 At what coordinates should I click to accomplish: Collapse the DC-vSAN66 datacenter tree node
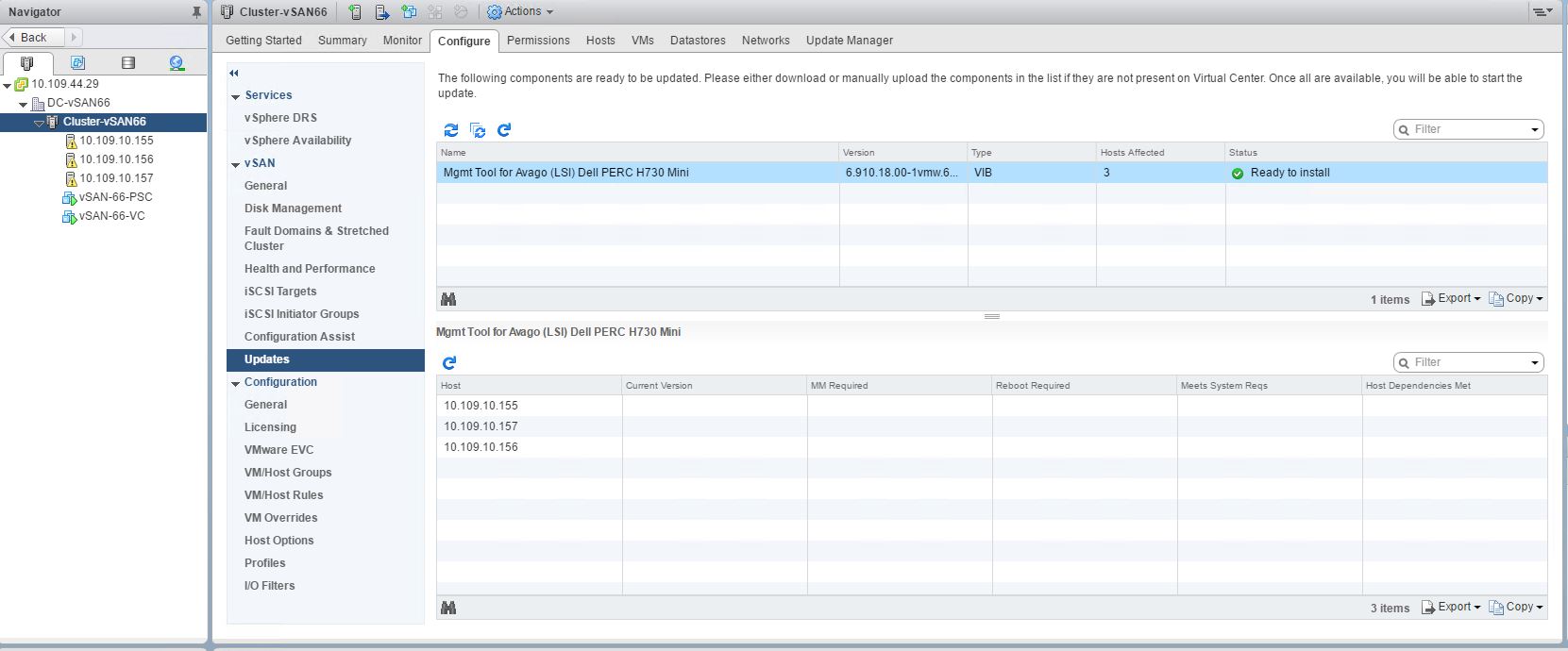click(x=24, y=104)
